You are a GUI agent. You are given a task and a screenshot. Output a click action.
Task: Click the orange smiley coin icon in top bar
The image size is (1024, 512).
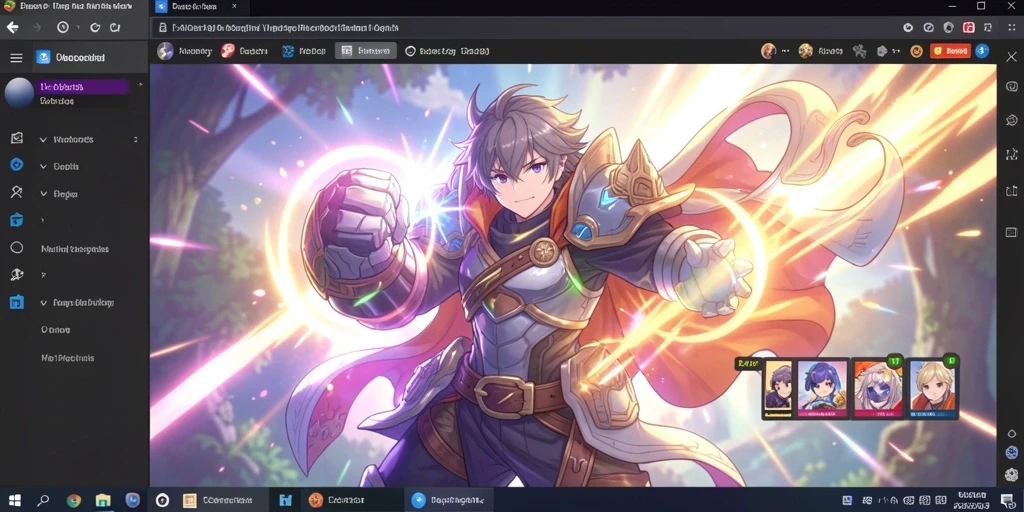click(x=916, y=51)
